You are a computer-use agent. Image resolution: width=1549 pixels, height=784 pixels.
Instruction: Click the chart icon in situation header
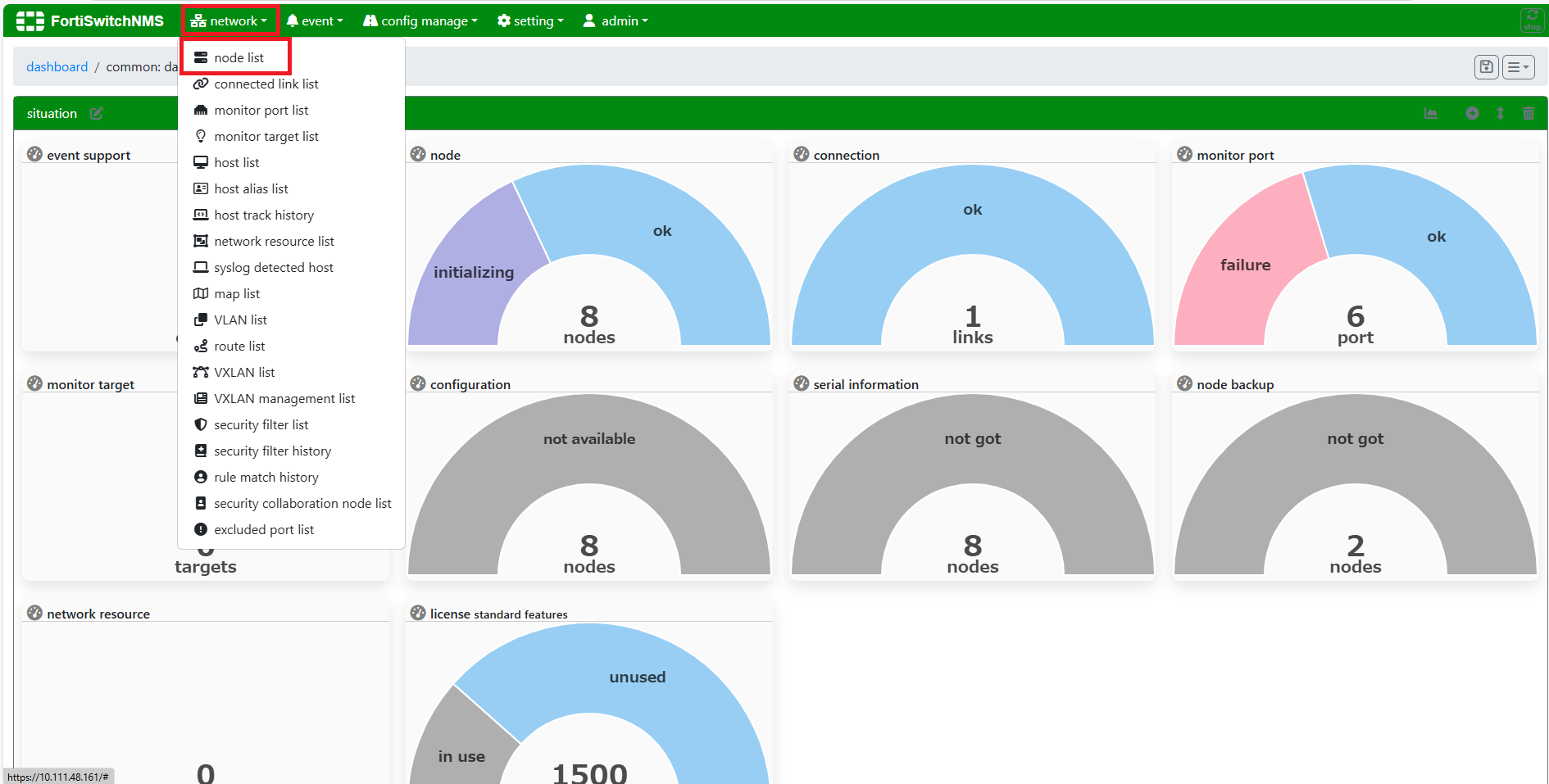pyautogui.click(x=1431, y=113)
